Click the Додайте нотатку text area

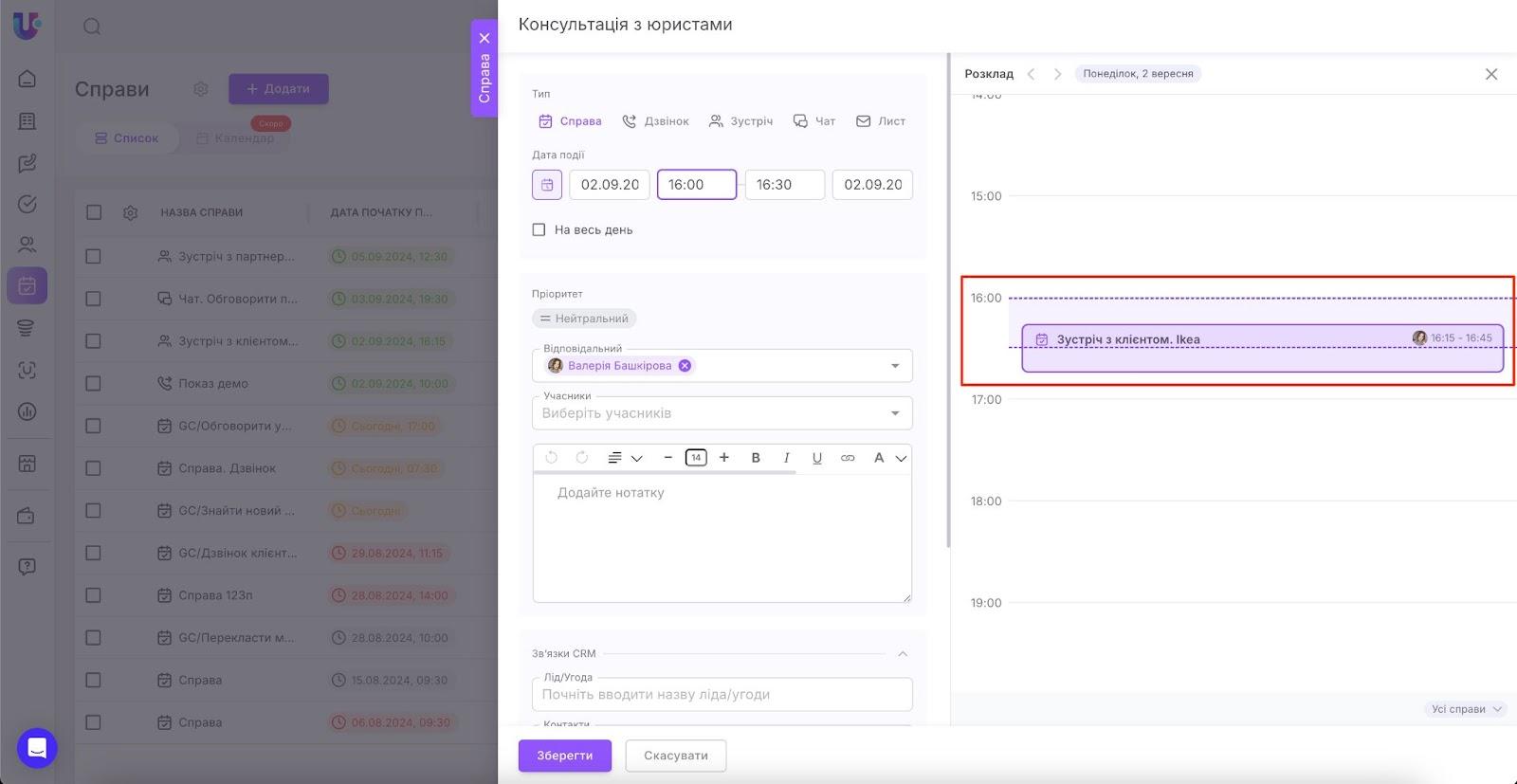[722, 538]
